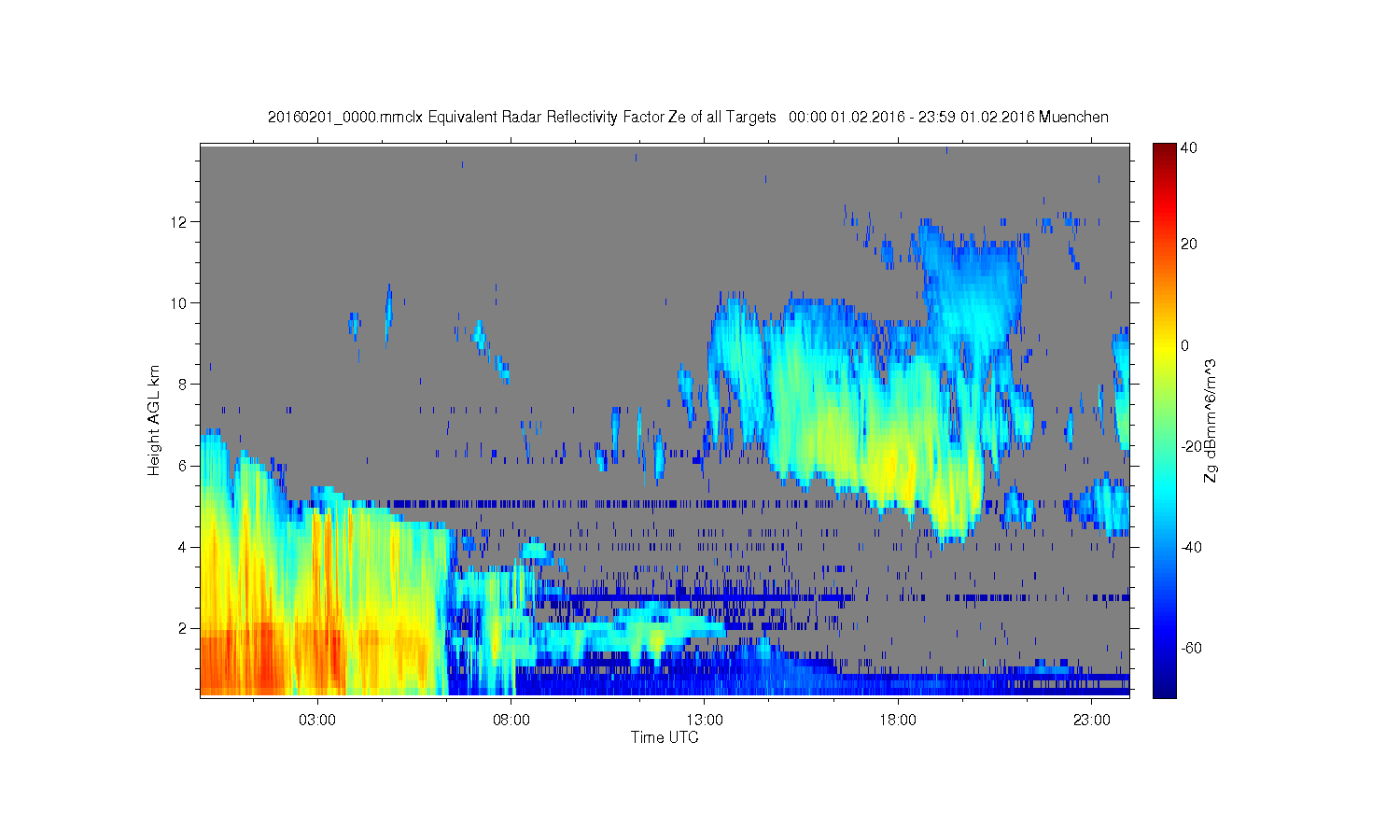Click the 08:00 time tick label
Image resolution: width=1400 pixels, height=840 pixels.
(511, 721)
